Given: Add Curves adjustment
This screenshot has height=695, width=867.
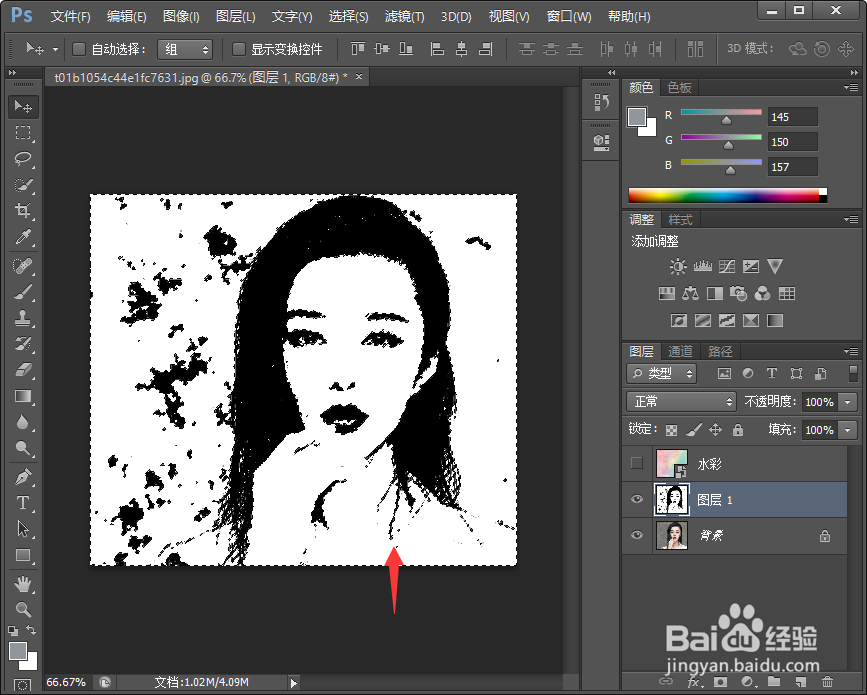Looking at the screenshot, I should pyautogui.click(x=727, y=267).
